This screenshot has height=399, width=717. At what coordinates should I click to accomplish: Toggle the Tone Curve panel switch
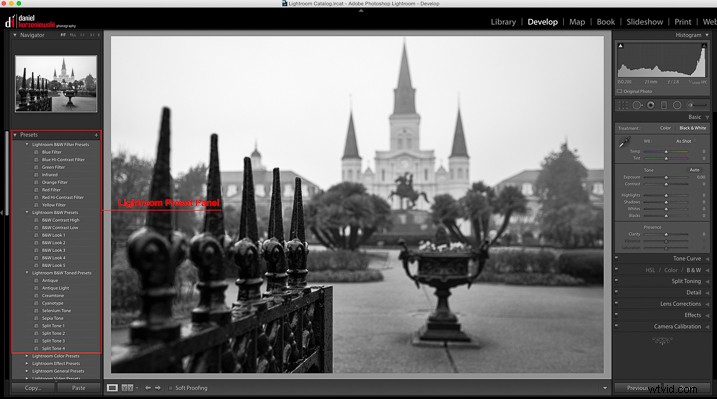(x=617, y=258)
